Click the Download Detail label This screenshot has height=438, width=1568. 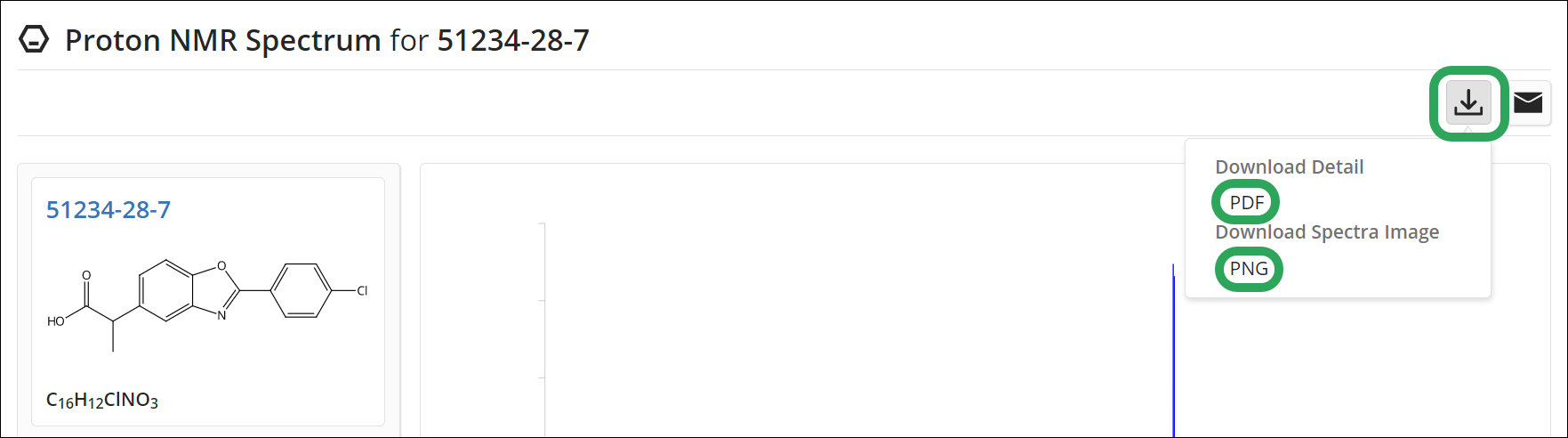click(1289, 166)
